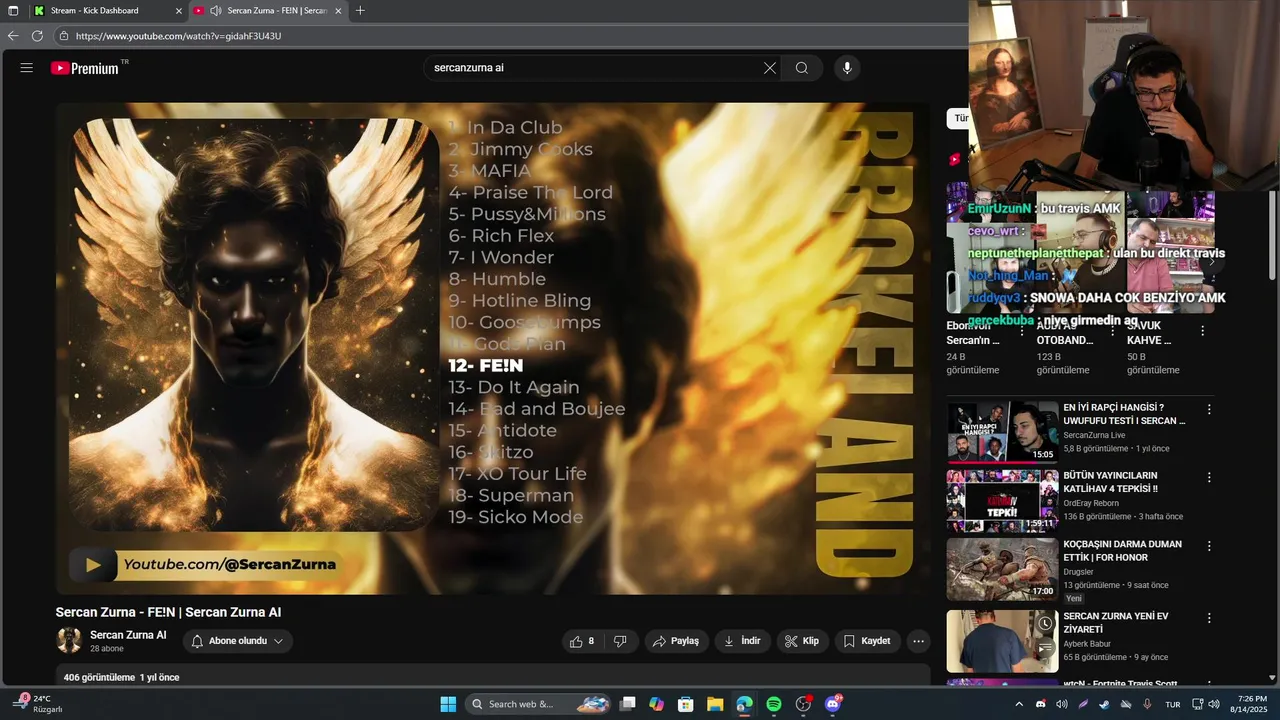The image size is (1280, 720).
Task: Open video titled KOÇBAŞINI DARMA DUMAN ETTİK
Action: point(1122,551)
